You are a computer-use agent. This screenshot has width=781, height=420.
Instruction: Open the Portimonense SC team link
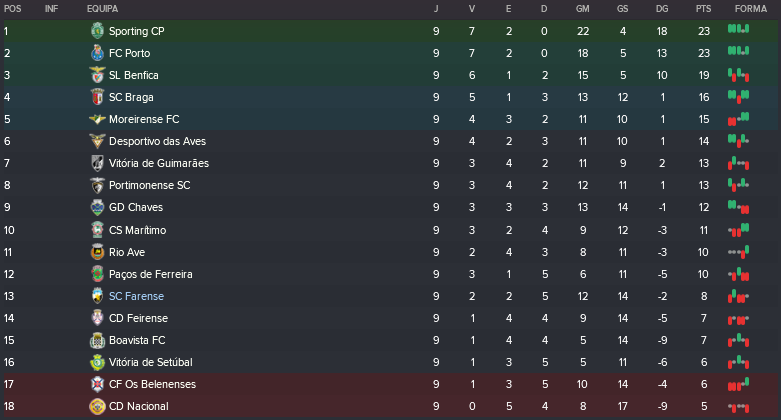(x=149, y=185)
